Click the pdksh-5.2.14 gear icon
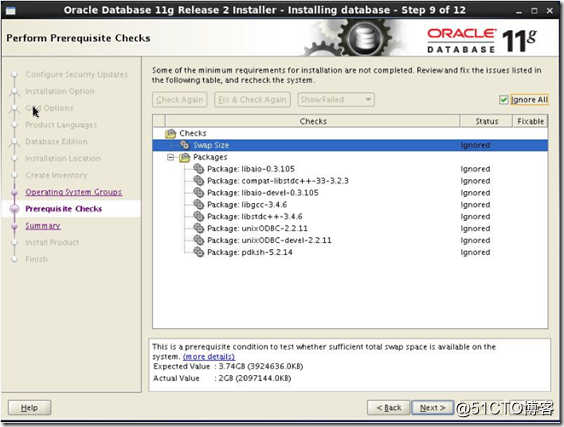 click(x=199, y=252)
